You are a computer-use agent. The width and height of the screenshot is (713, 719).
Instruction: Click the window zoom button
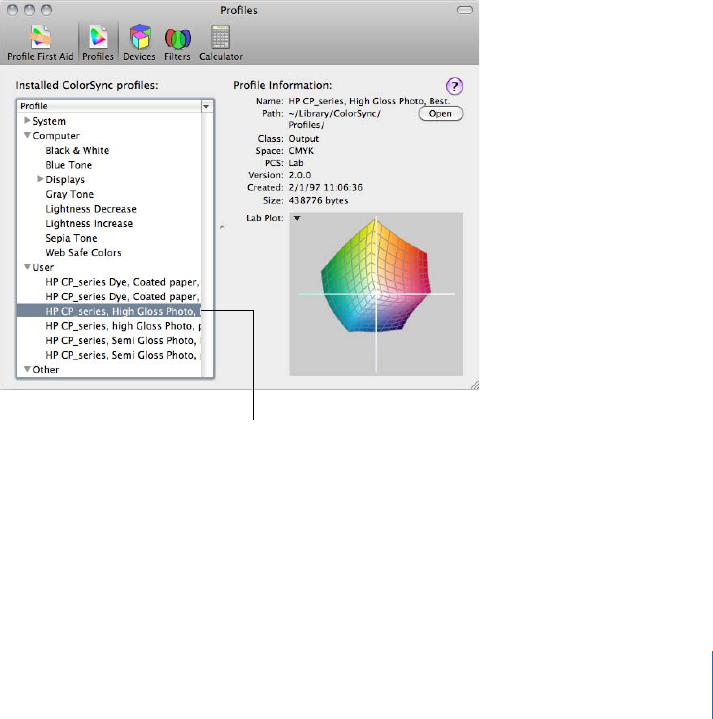tap(46, 10)
